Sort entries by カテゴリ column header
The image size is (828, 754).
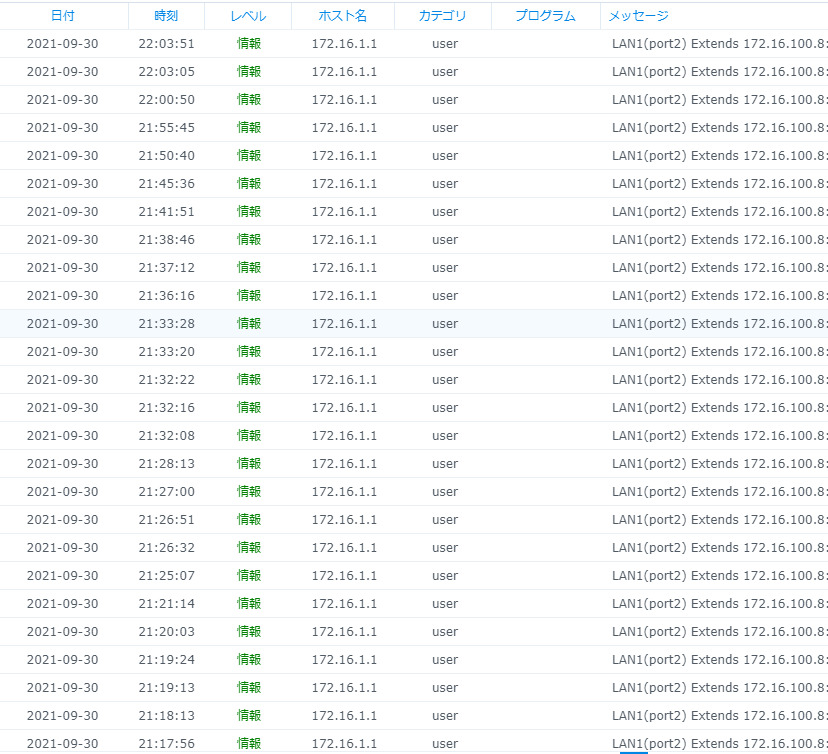click(442, 16)
